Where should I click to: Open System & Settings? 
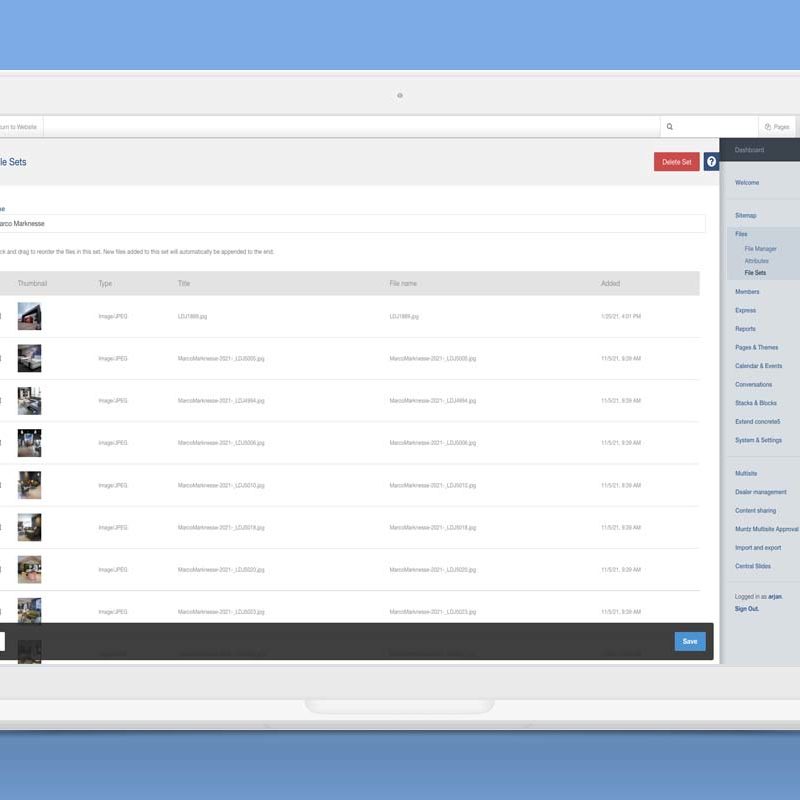pos(758,440)
